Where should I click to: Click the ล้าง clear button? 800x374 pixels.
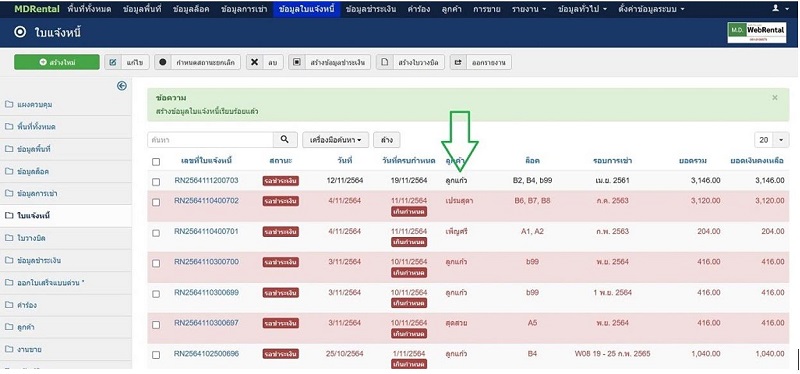click(387, 139)
